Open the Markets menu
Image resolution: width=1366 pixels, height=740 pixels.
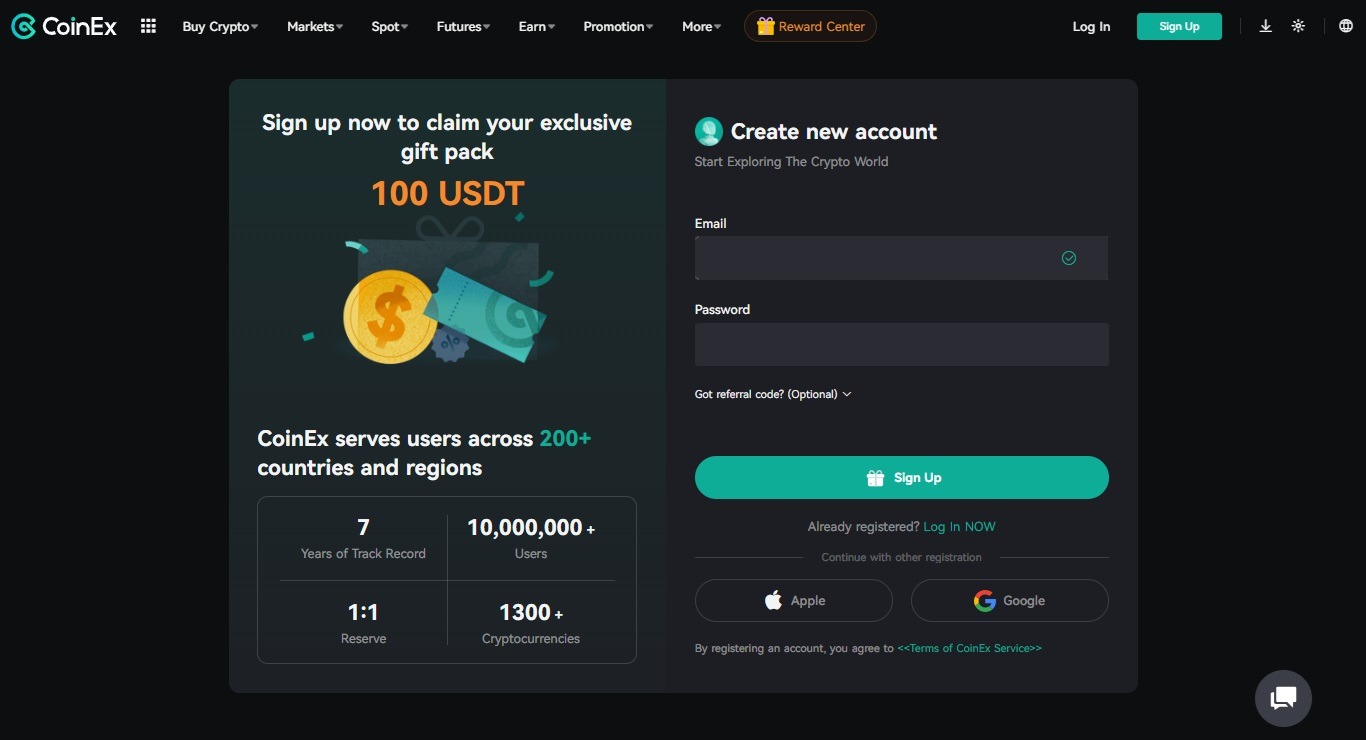(314, 27)
